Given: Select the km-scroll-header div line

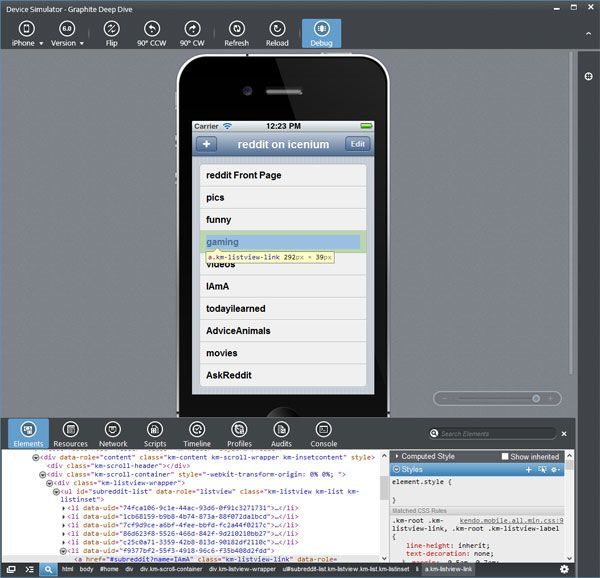Looking at the screenshot, I should pos(118,466).
